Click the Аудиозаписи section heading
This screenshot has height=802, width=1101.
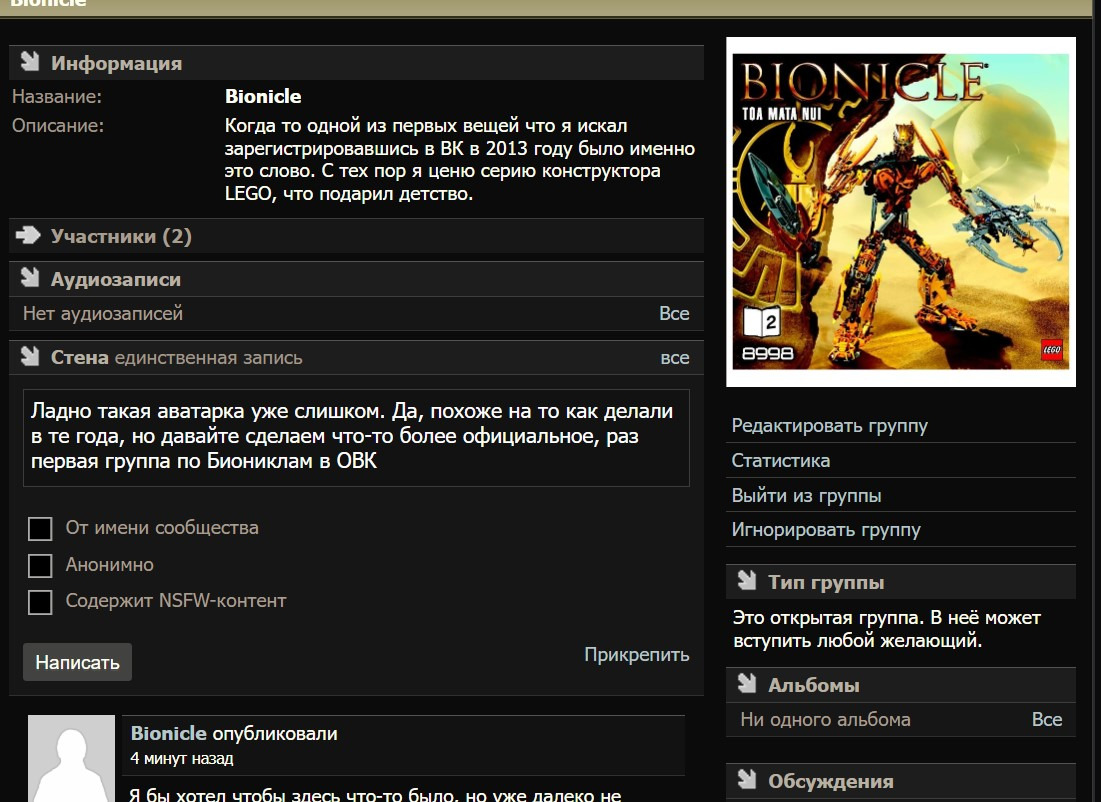click(x=116, y=280)
